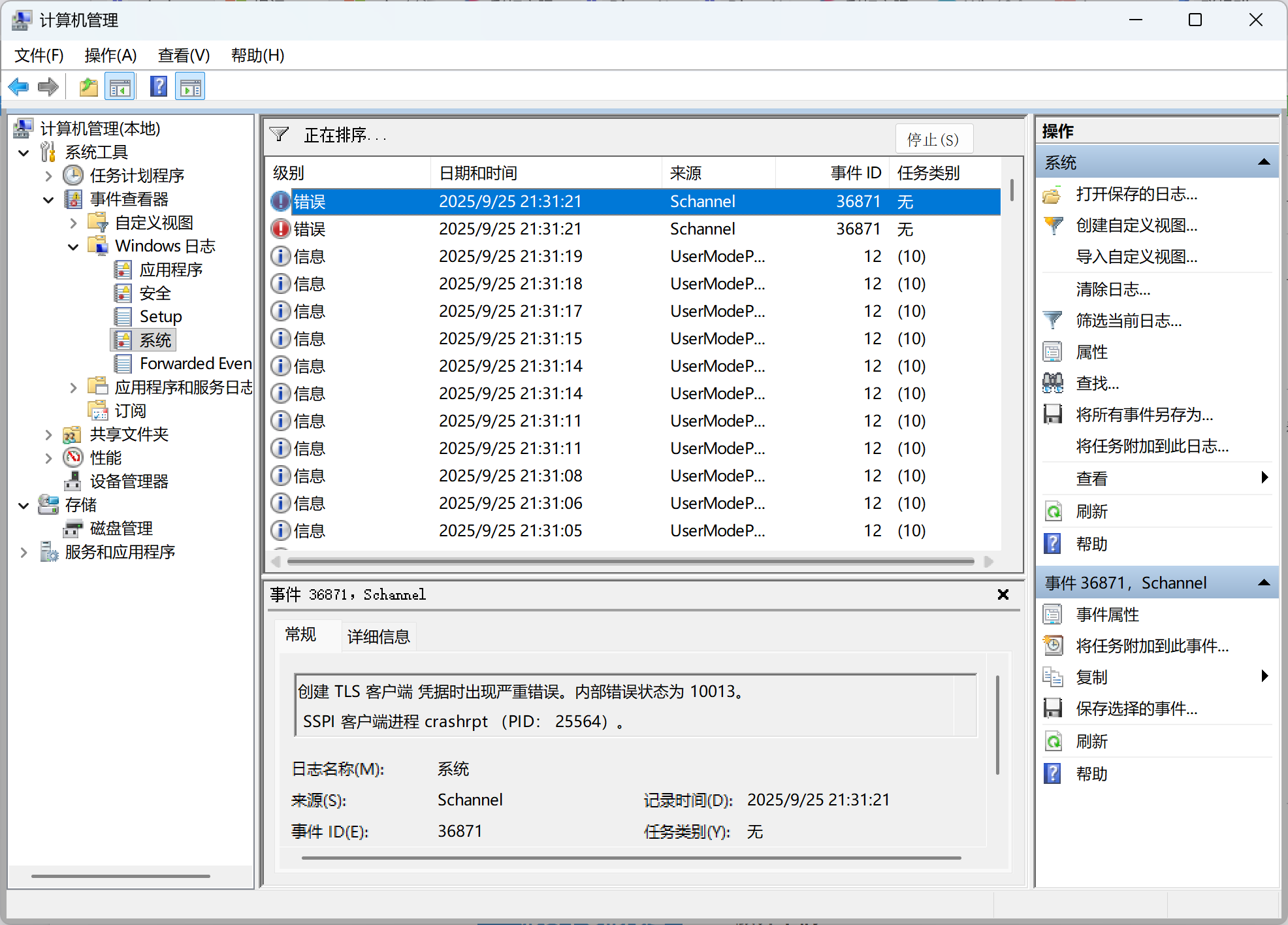Click the show/hide action pane icon
This screenshot has height=925, width=1288.
click(190, 87)
